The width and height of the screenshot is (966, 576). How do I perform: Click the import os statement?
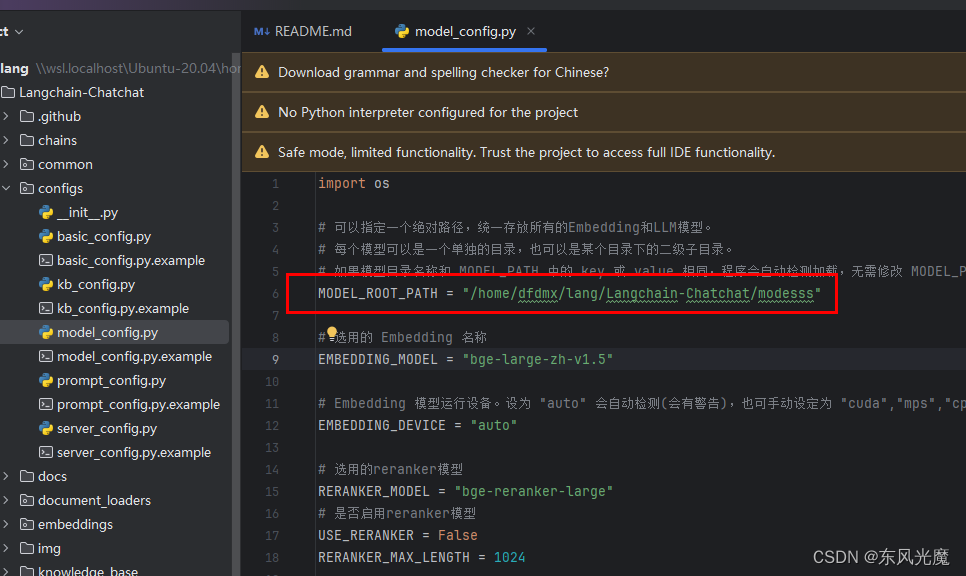[354, 183]
